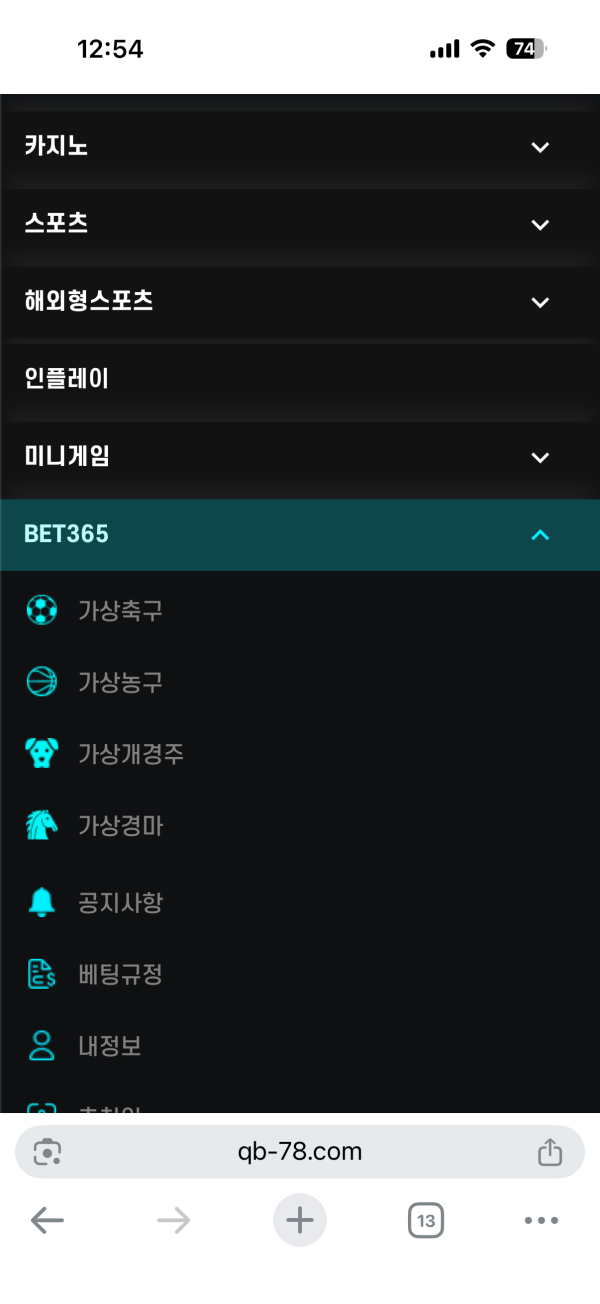Expand the 카지노 menu chevron

(540, 147)
